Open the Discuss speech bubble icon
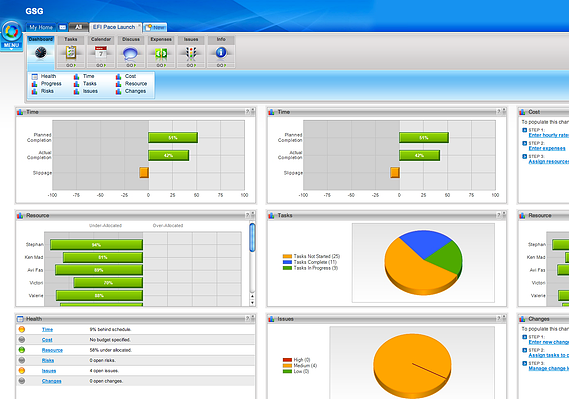 [130, 54]
